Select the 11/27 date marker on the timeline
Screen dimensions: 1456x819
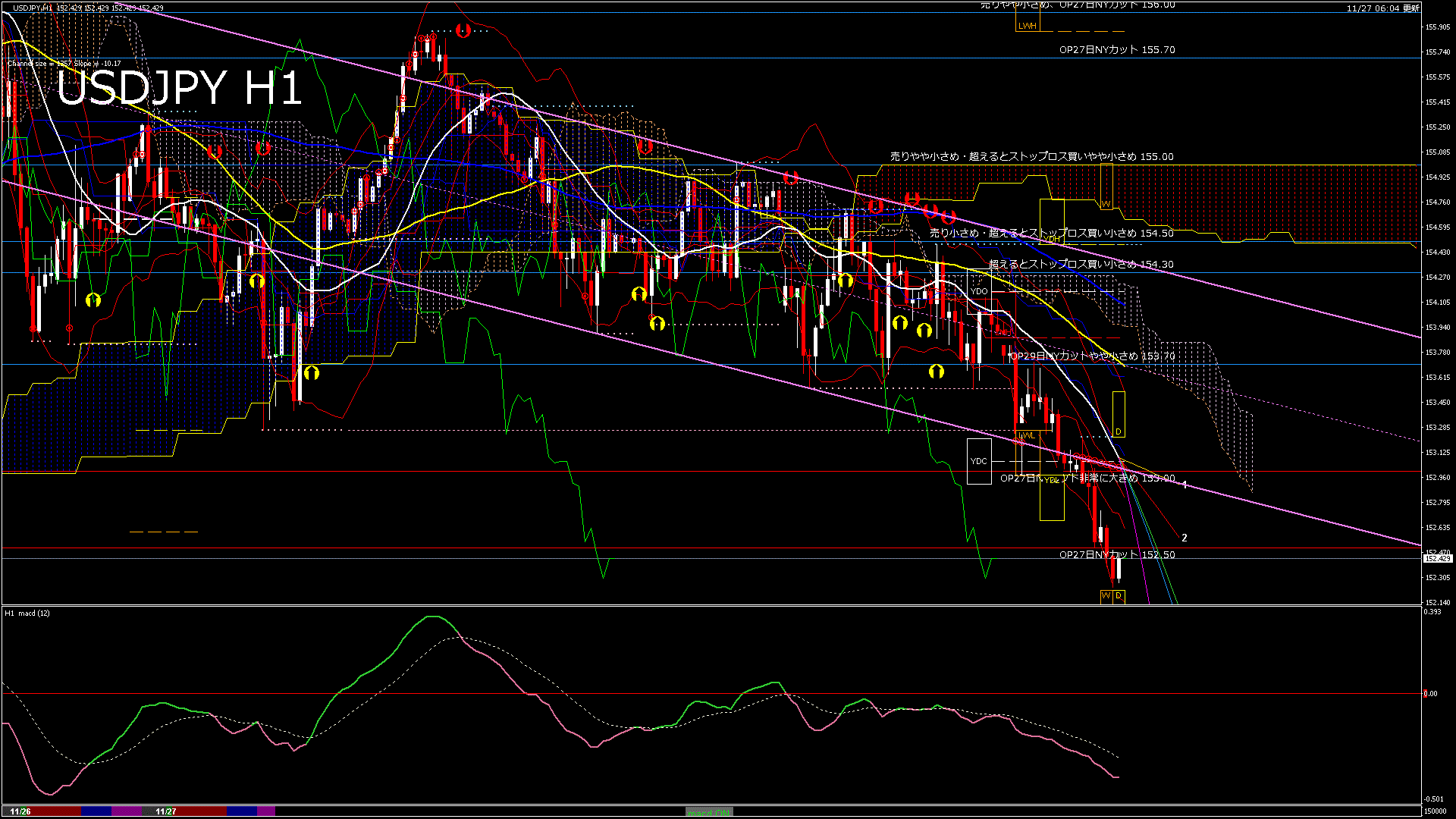pos(165,811)
